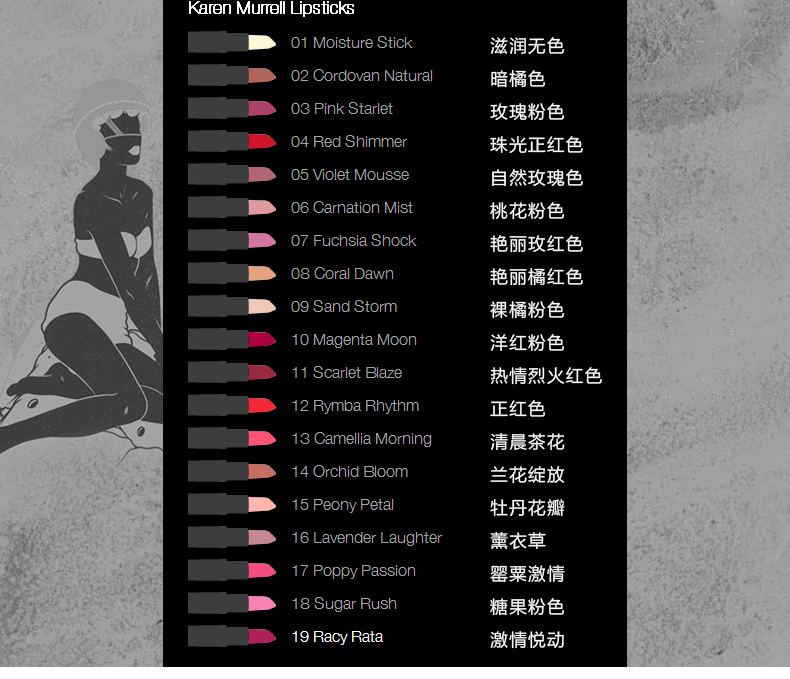790x679 pixels.
Task: Click the 19 Racy Rata lipstick swatch
Action: [232, 637]
